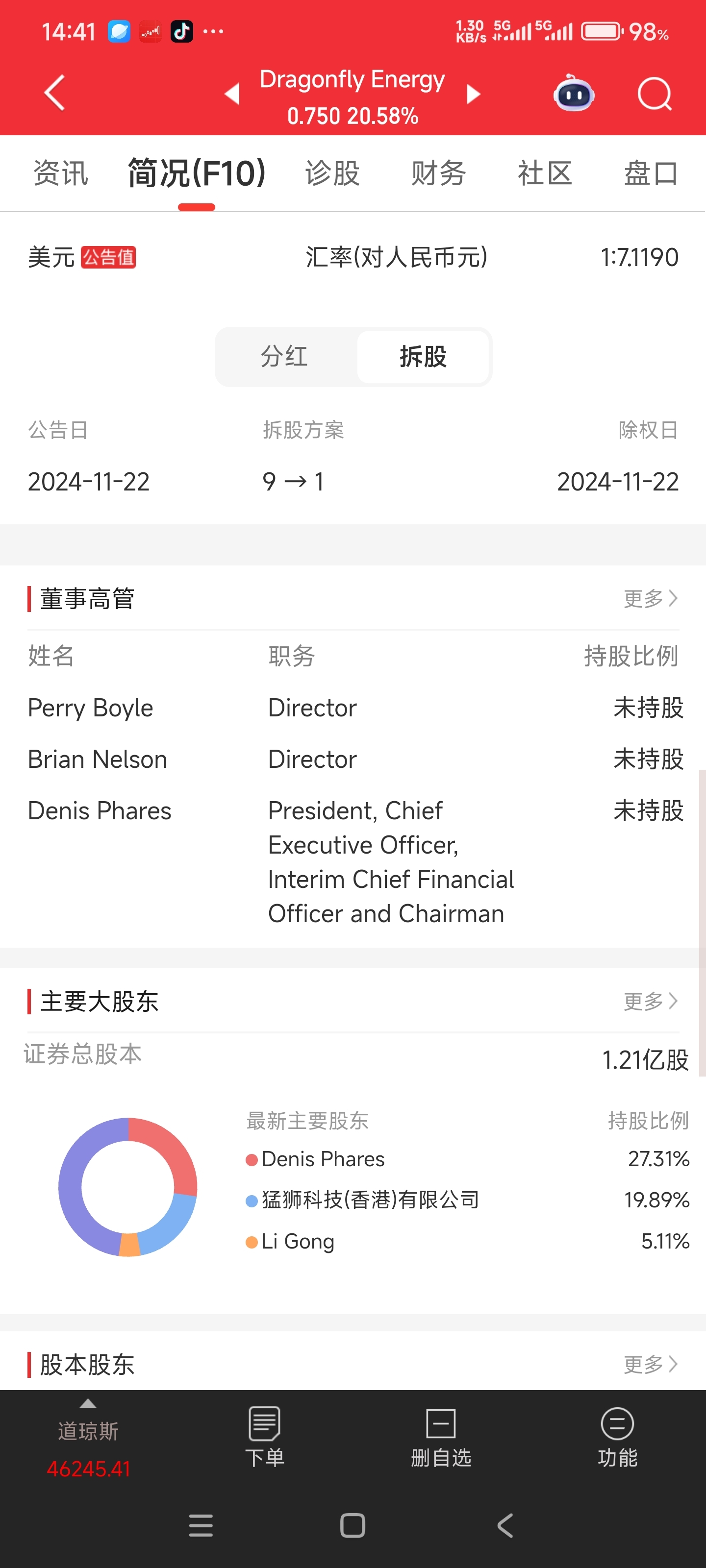The image size is (706, 1568).
Task: Open the 诊股 stock diagnosis tab
Action: click(x=332, y=173)
